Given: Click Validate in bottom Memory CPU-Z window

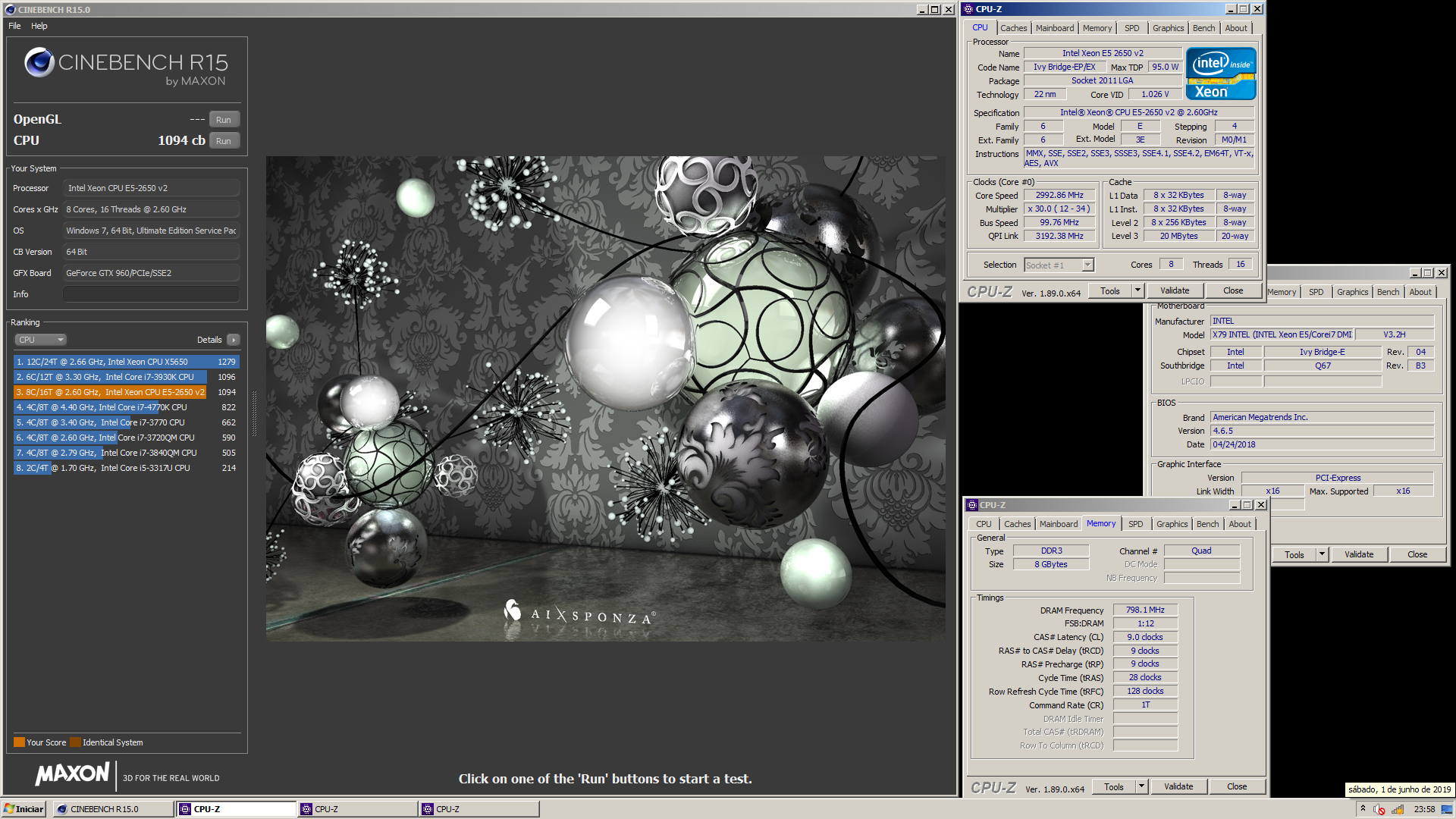Looking at the screenshot, I should (1178, 786).
